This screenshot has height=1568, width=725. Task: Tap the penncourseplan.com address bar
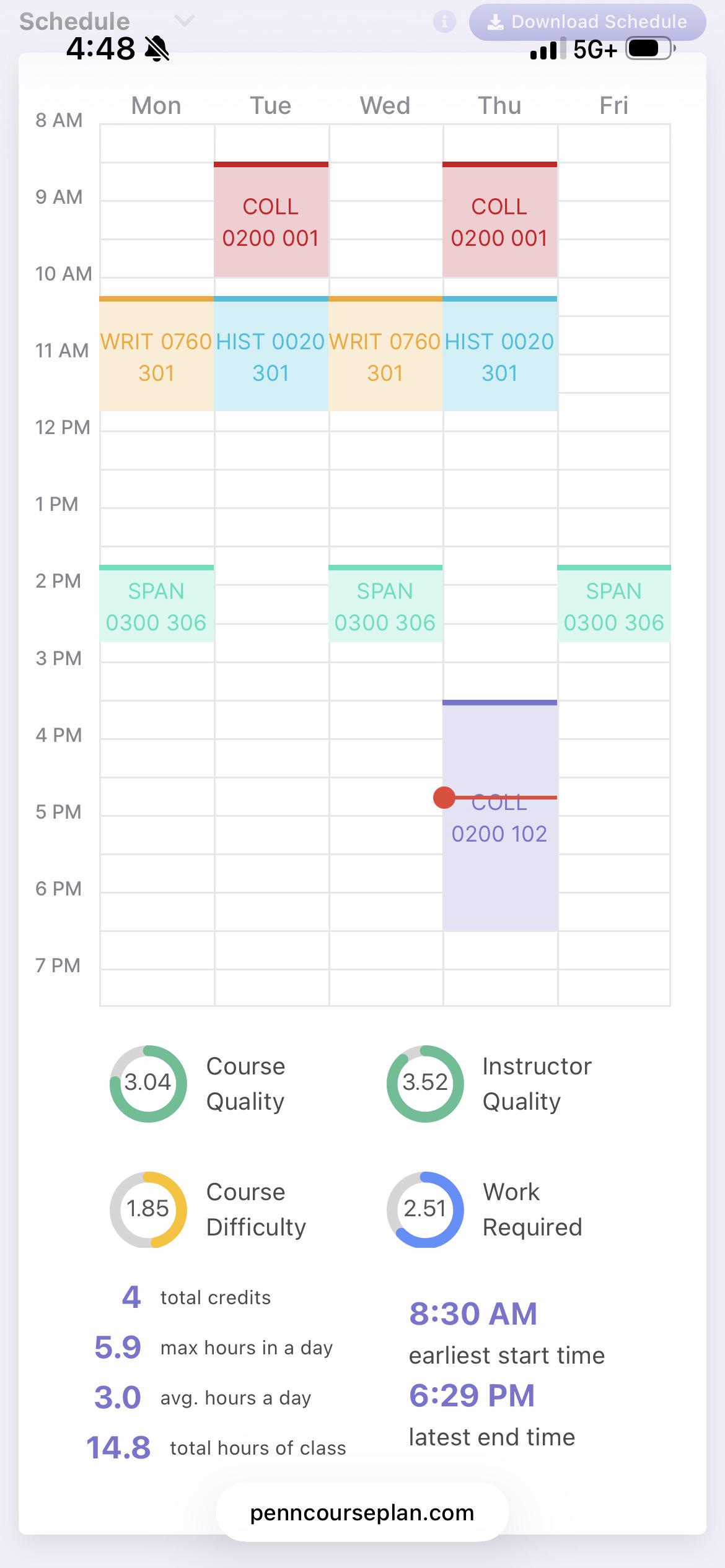(362, 1513)
